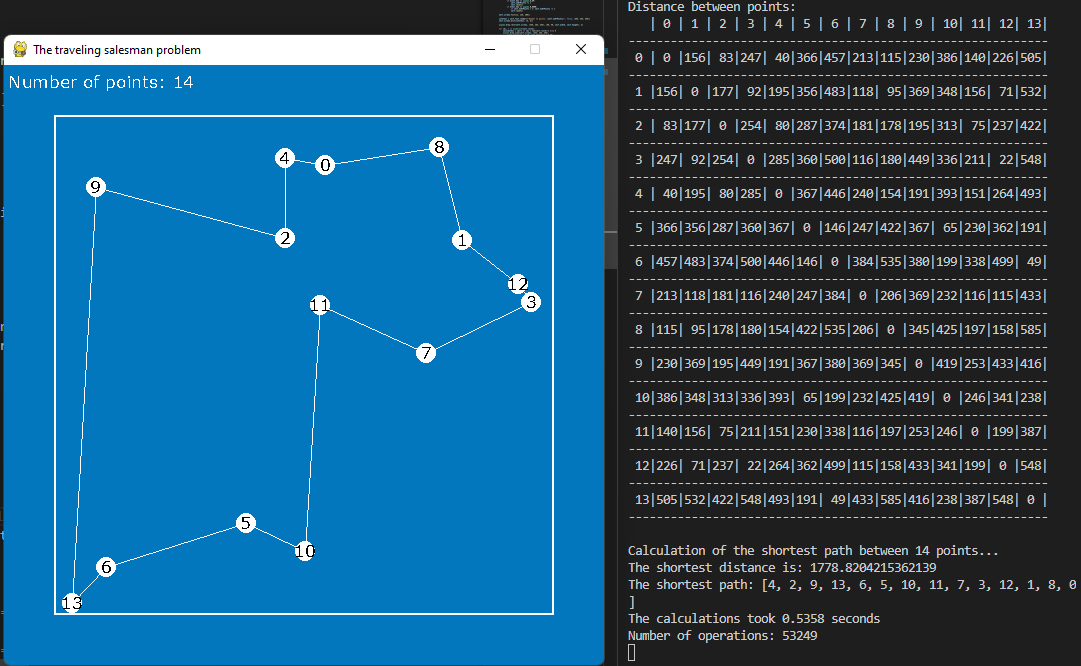Select point 9 on the left side
This screenshot has height=666, width=1081.
tap(96, 187)
